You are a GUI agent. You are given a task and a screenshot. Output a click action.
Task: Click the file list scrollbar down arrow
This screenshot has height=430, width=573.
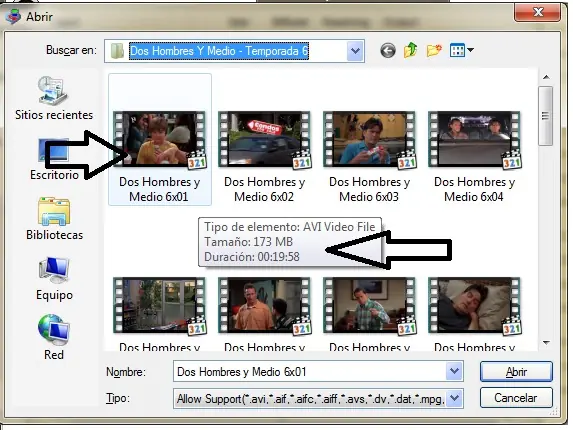pos(546,343)
